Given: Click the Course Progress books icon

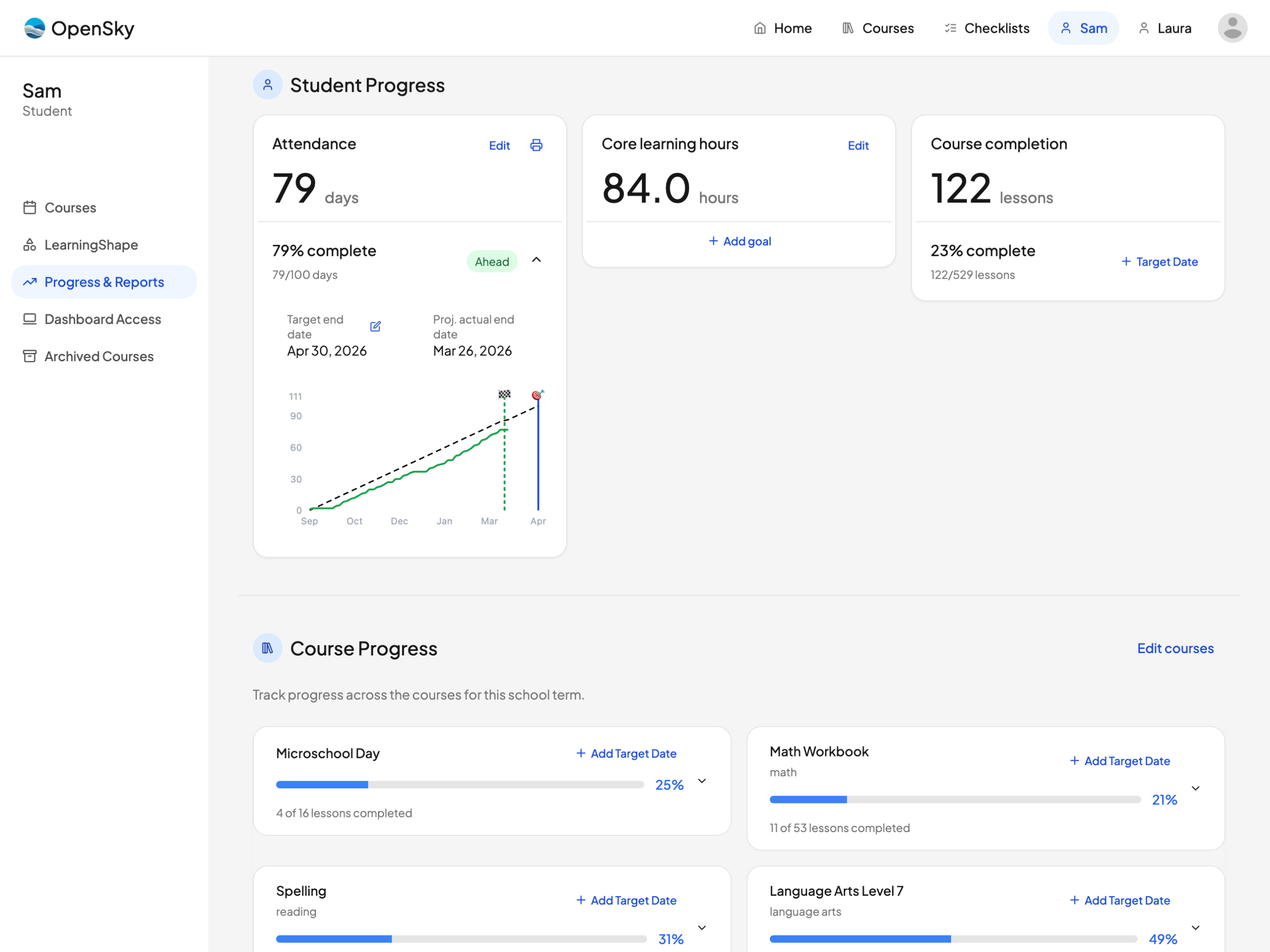Looking at the screenshot, I should 268,648.
